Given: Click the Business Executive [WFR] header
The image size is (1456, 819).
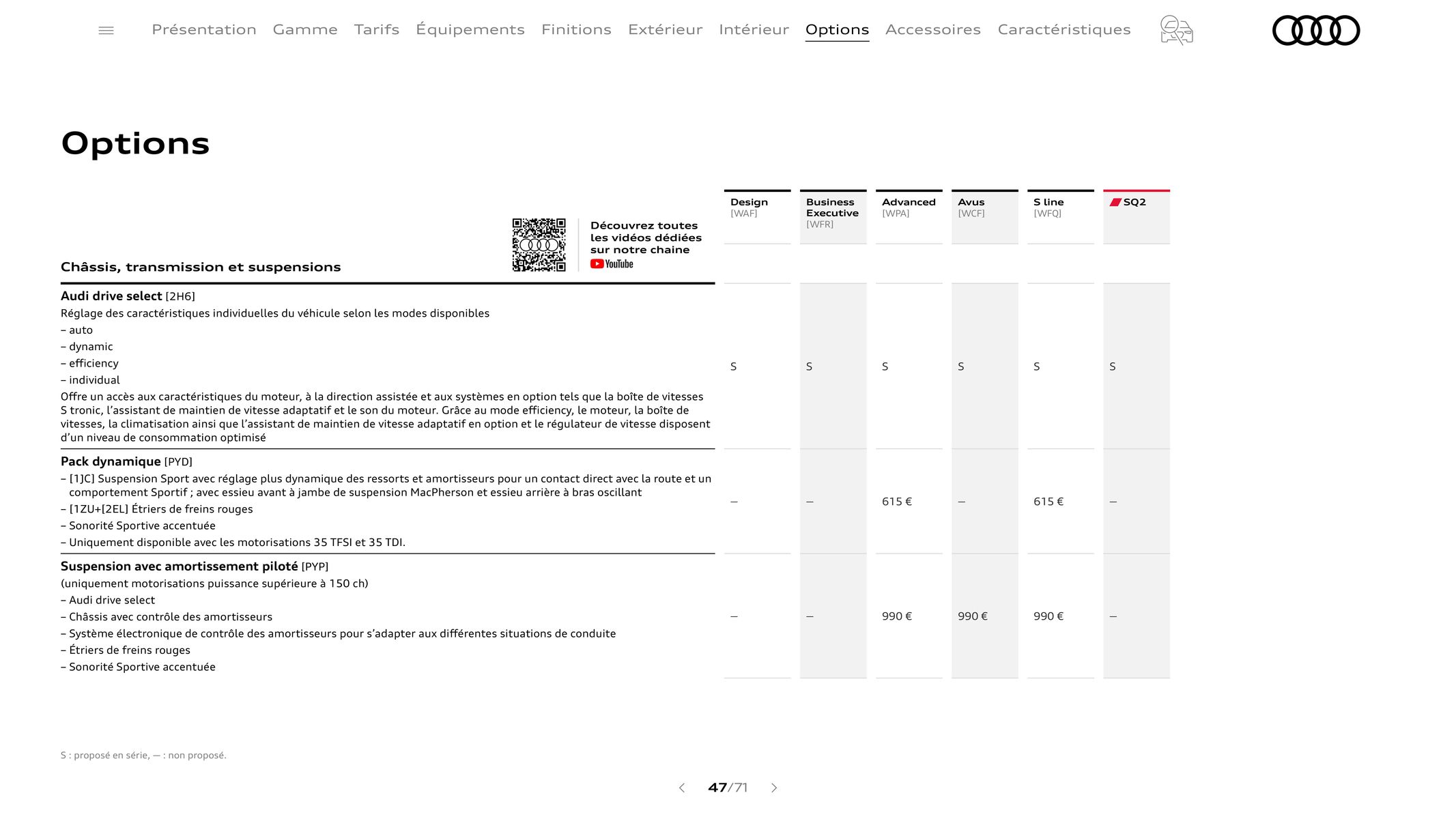Looking at the screenshot, I should pyautogui.click(x=833, y=216).
